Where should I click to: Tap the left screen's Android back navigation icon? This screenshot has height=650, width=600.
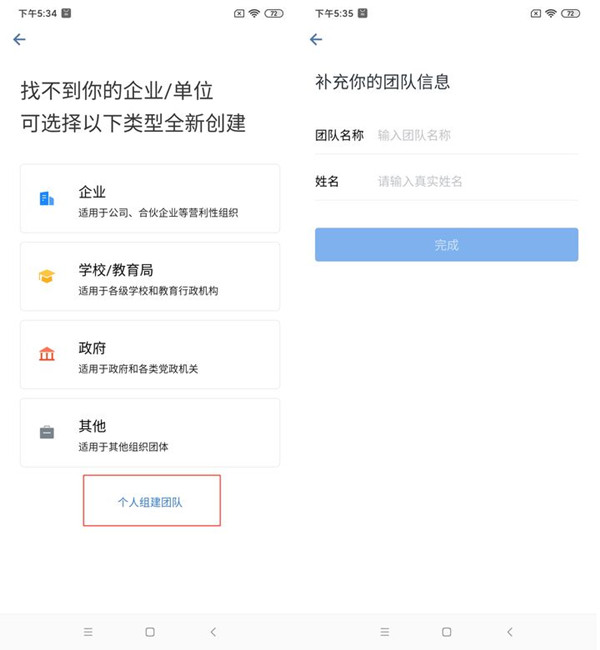point(212,632)
